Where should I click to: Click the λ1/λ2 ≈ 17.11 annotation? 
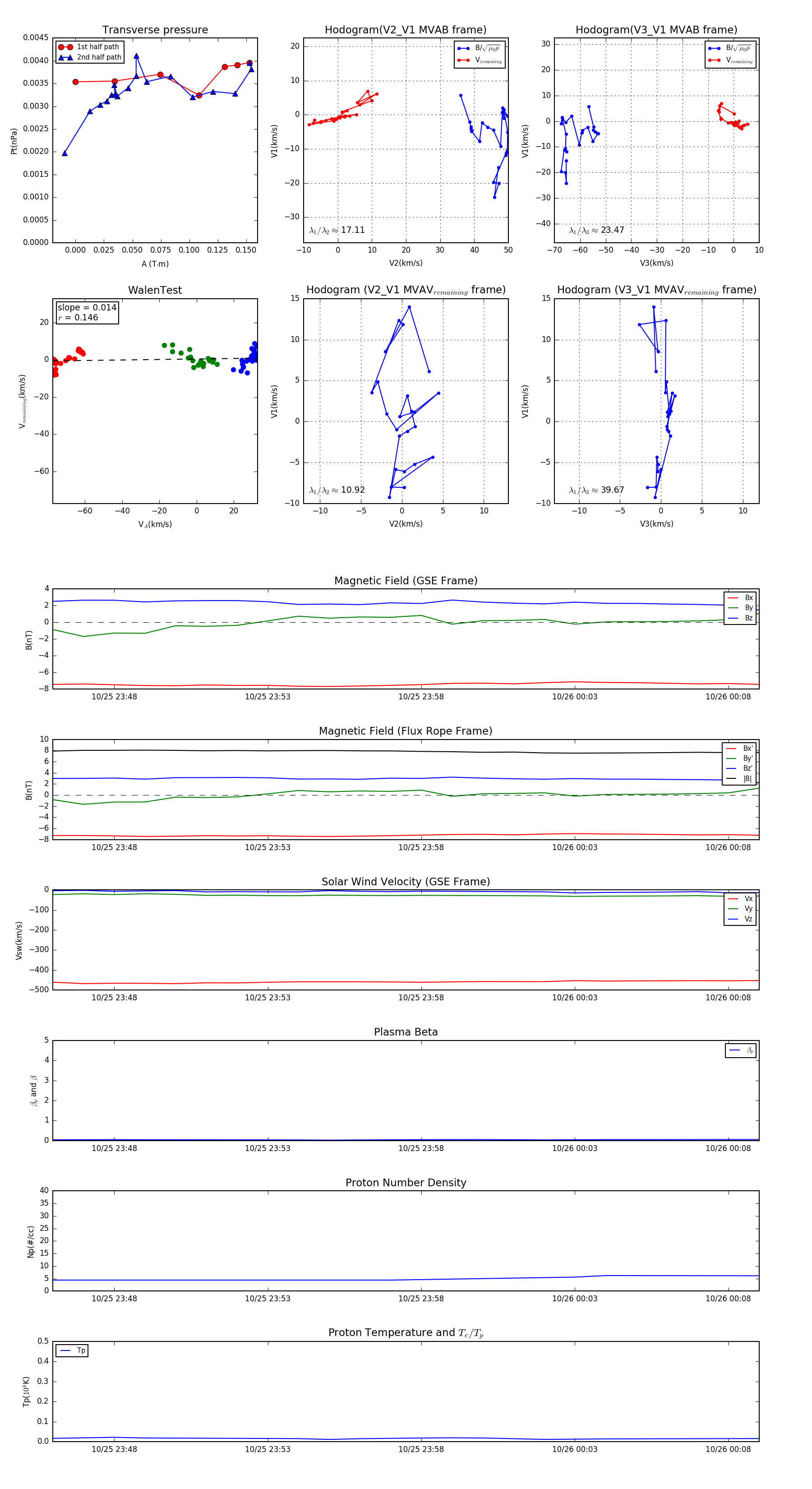click(x=337, y=230)
